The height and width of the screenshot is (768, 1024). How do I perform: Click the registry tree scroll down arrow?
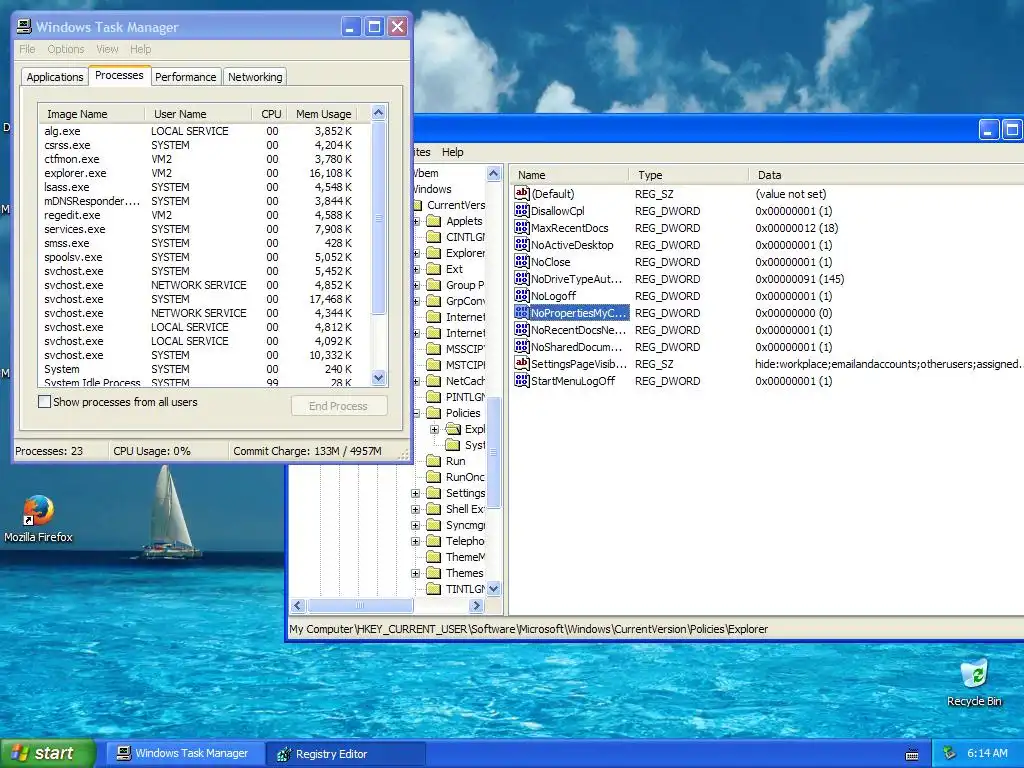point(494,588)
